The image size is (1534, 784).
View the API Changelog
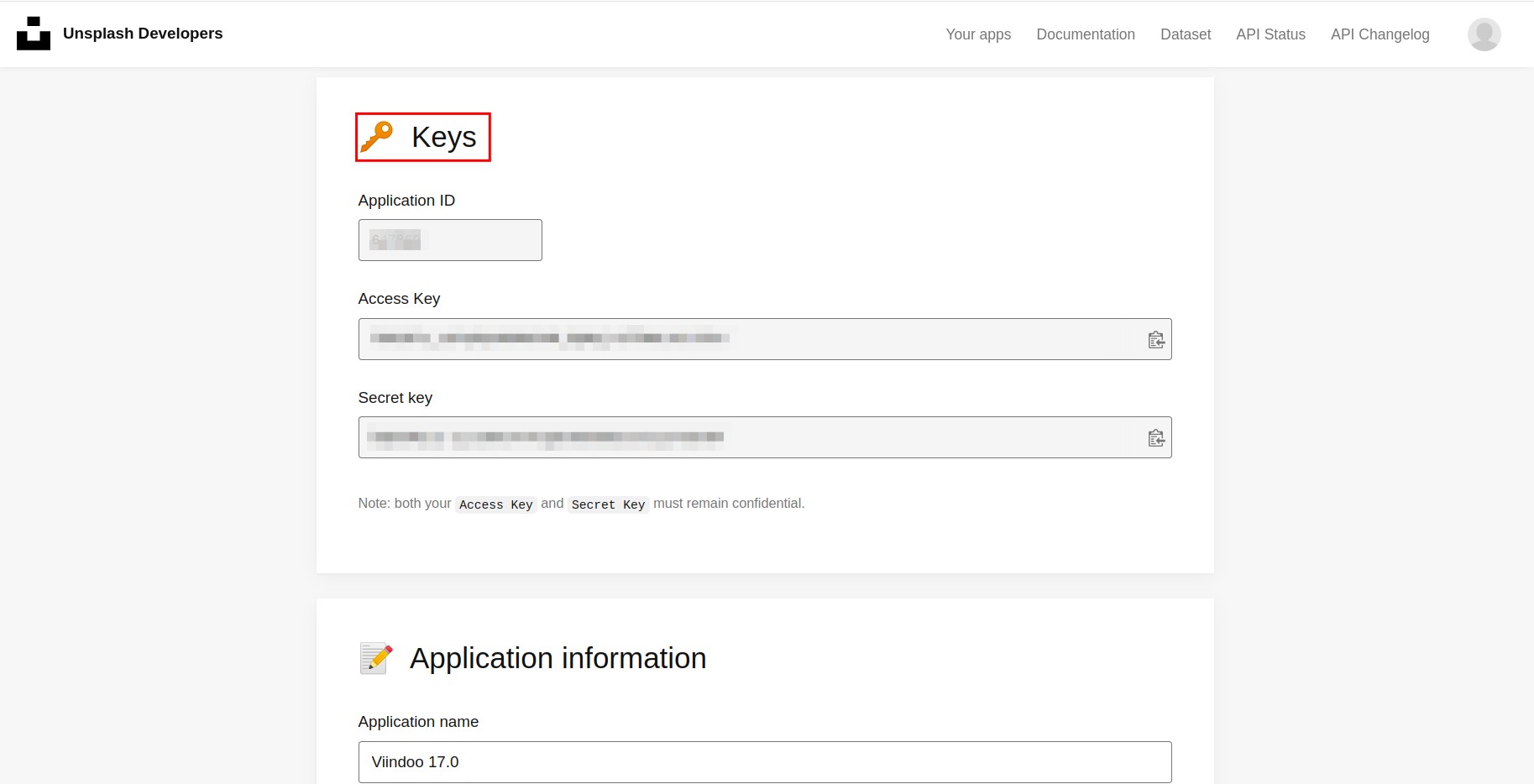click(x=1380, y=34)
